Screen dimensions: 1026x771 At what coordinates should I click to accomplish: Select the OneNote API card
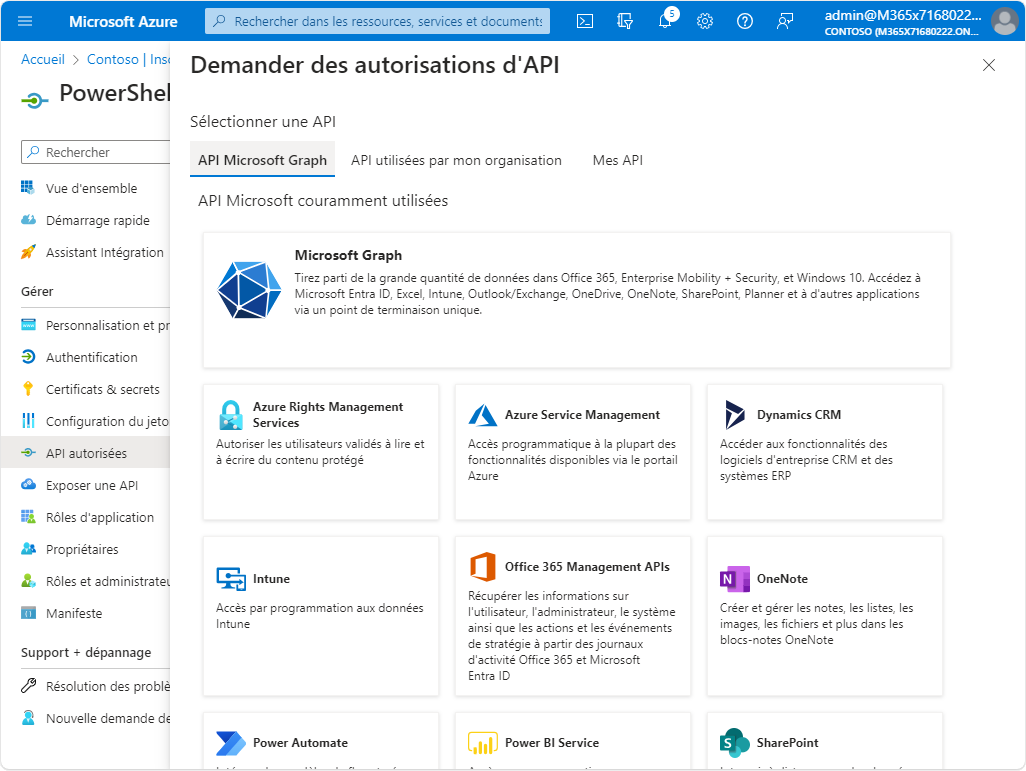click(824, 616)
